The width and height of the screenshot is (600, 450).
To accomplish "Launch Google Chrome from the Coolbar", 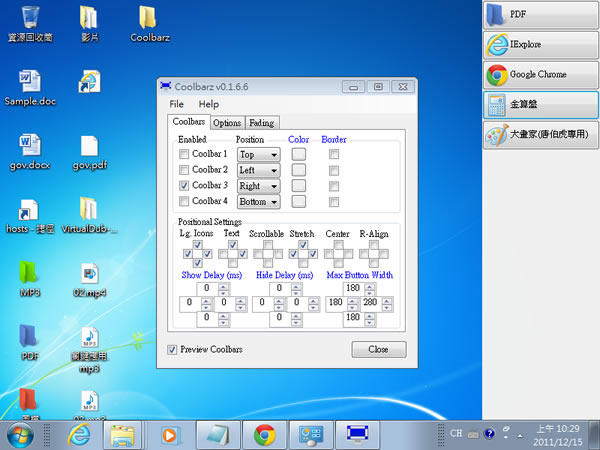I will click(540, 75).
